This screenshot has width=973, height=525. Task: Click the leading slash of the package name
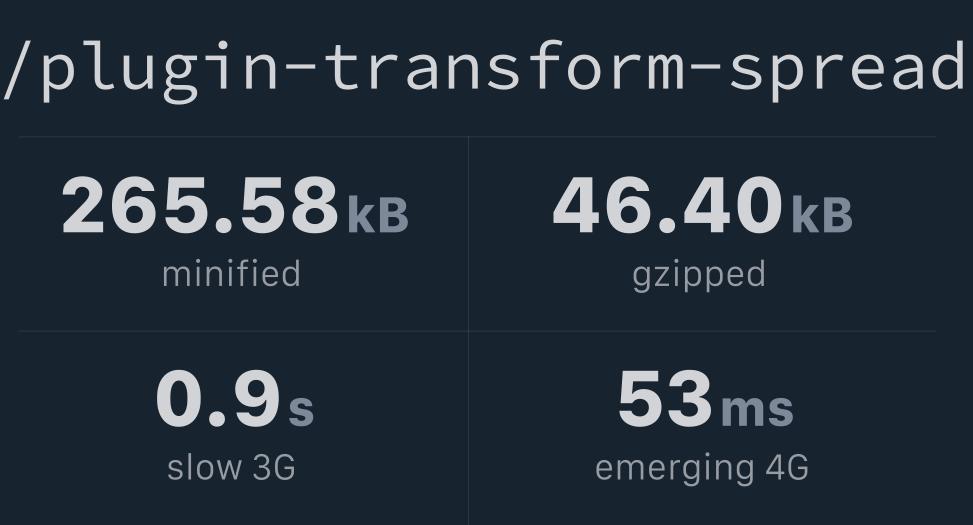(17, 70)
